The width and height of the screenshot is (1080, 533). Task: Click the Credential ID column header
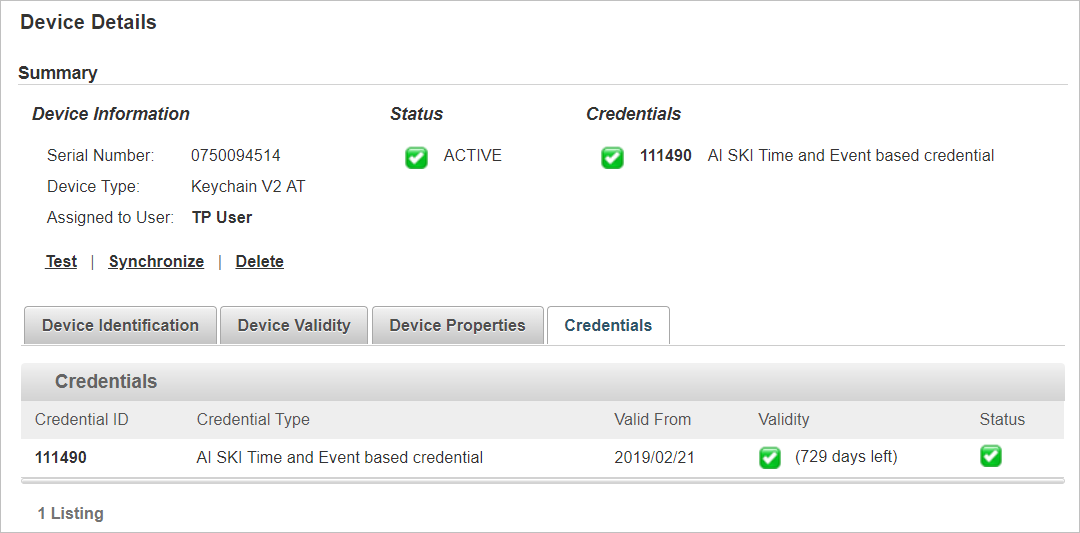(82, 420)
